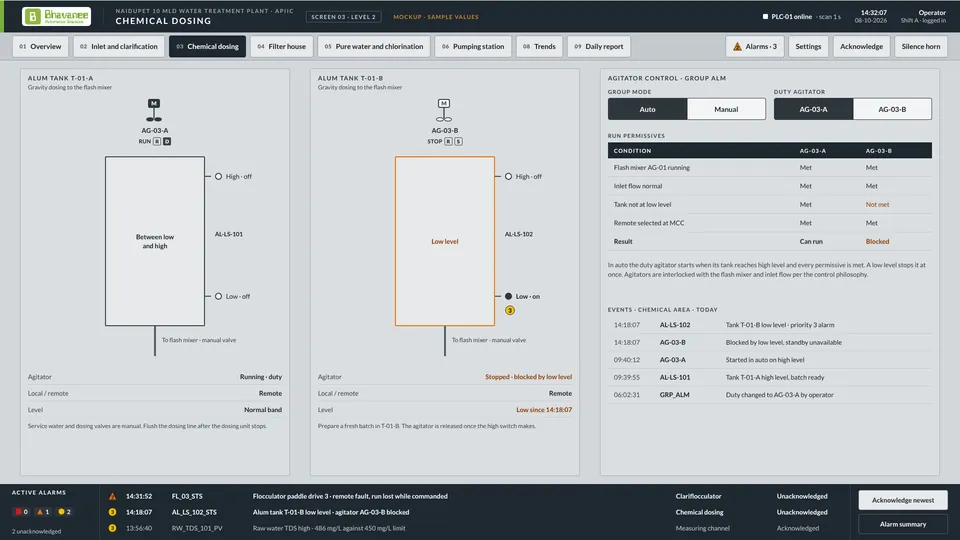Viewport: 960px width, 540px height.
Task: Select AG-03-A as duty agitator
Action: pyautogui.click(x=813, y=109)
